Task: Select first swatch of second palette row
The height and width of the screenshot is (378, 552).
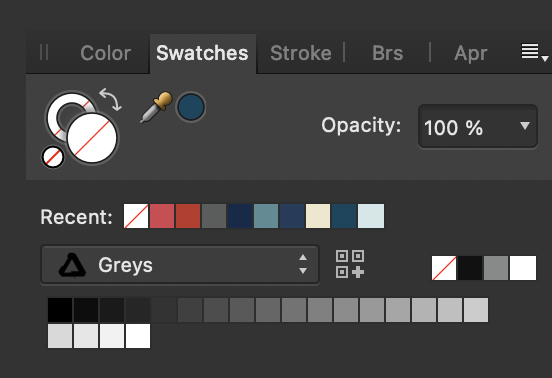Action: point(60,336)
